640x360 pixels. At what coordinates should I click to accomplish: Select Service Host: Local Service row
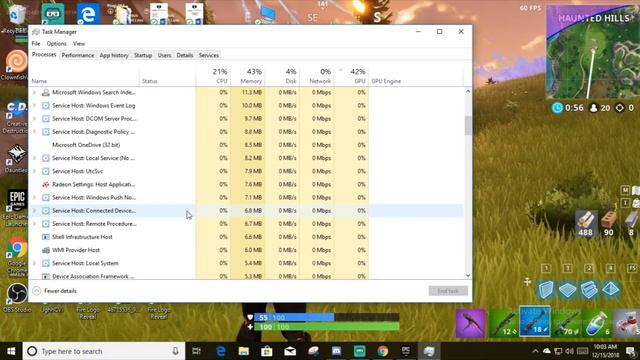coord(247,158)
